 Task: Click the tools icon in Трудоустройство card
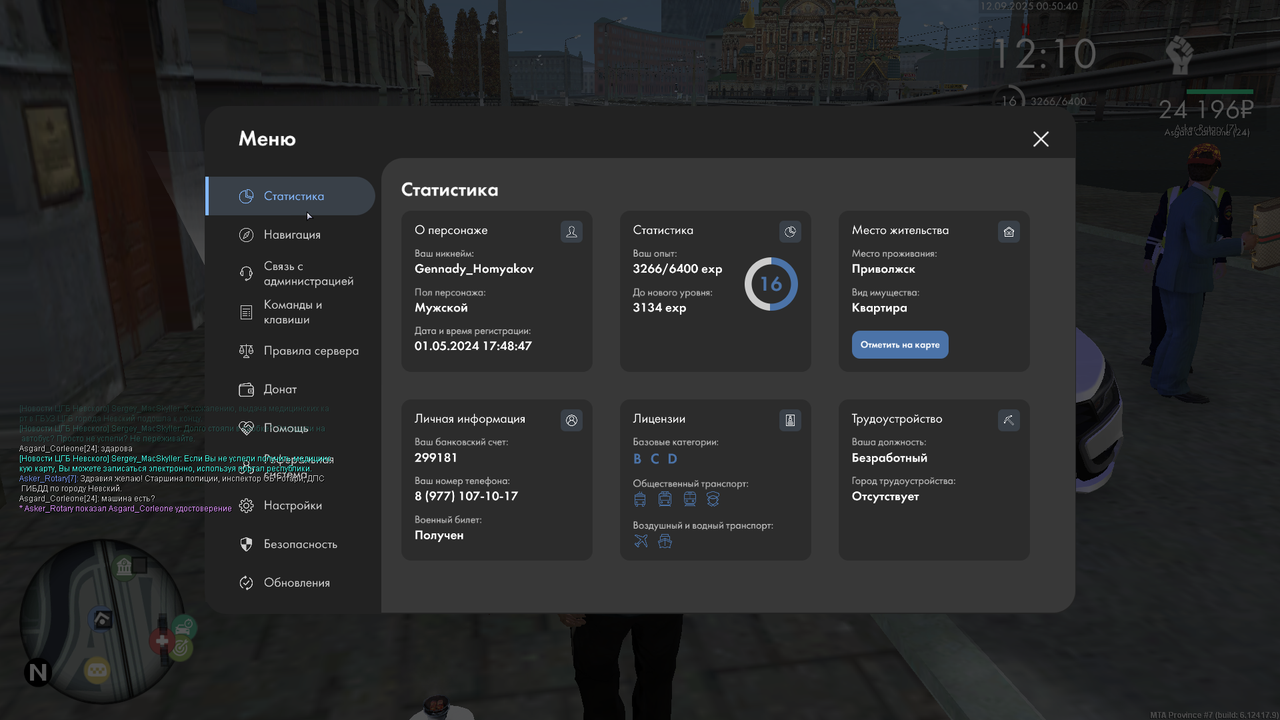pos(1009,420)
